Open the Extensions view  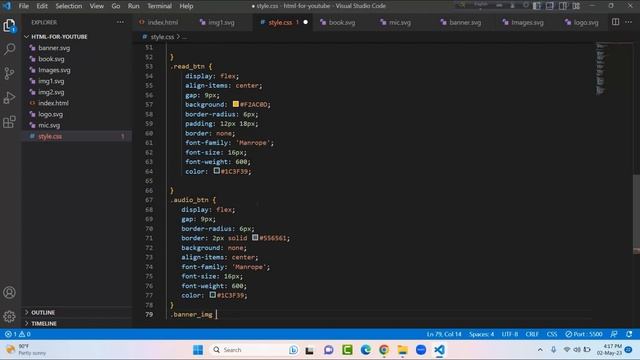pyautogui.click(x=9, y=122)
